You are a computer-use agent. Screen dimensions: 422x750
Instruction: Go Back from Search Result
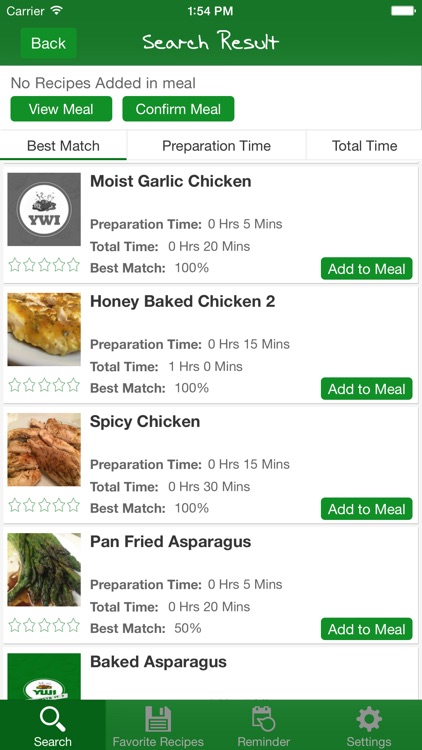click(x=48, y=43)
